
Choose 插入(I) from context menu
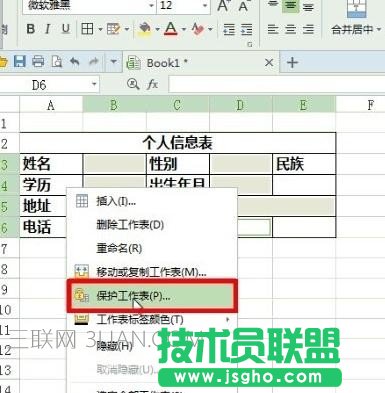pyautogui.click(x=152, y=201)
